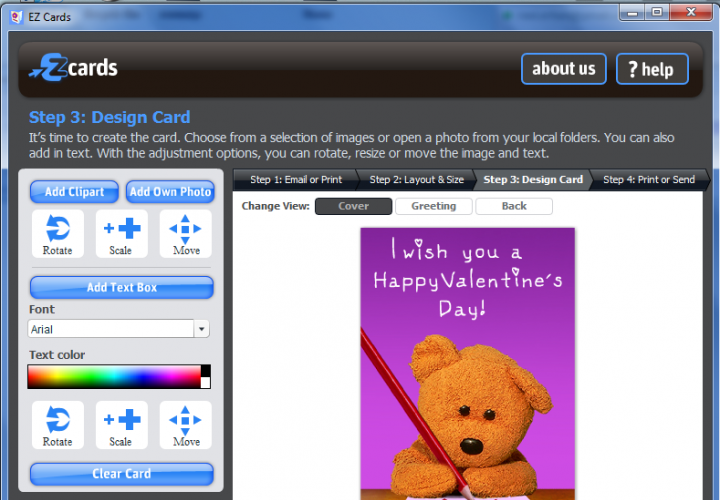Image resolution: width=720 pixels, height=500 pixels.
Task: Click the text Move icon below Text color
Action: pos(186,425)
